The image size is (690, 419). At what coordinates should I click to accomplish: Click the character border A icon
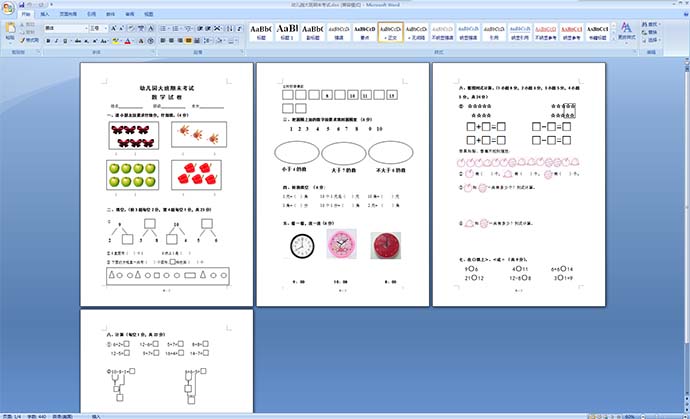[x=151, y=28]
